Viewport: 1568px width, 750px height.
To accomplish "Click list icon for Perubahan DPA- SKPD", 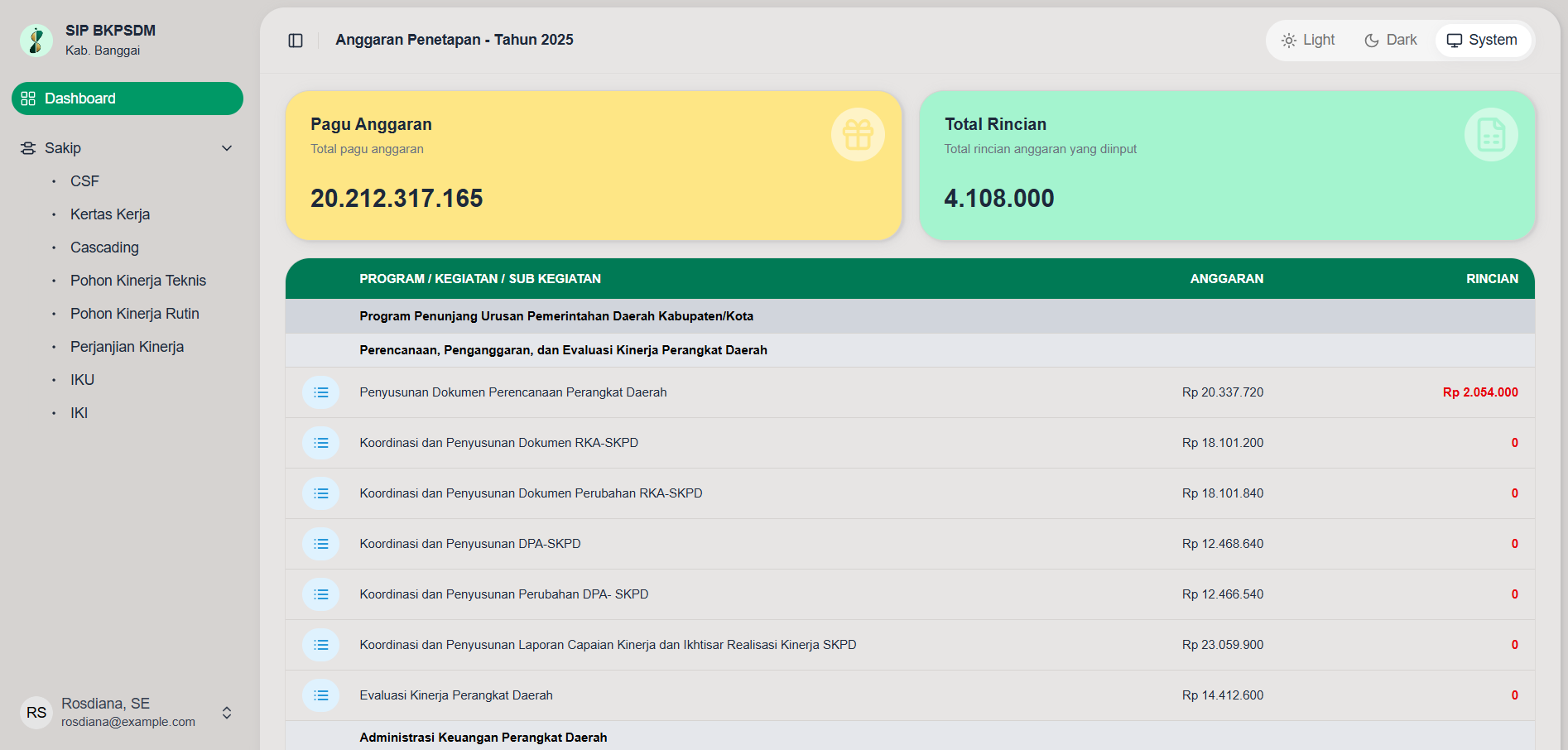I will 321,594.
